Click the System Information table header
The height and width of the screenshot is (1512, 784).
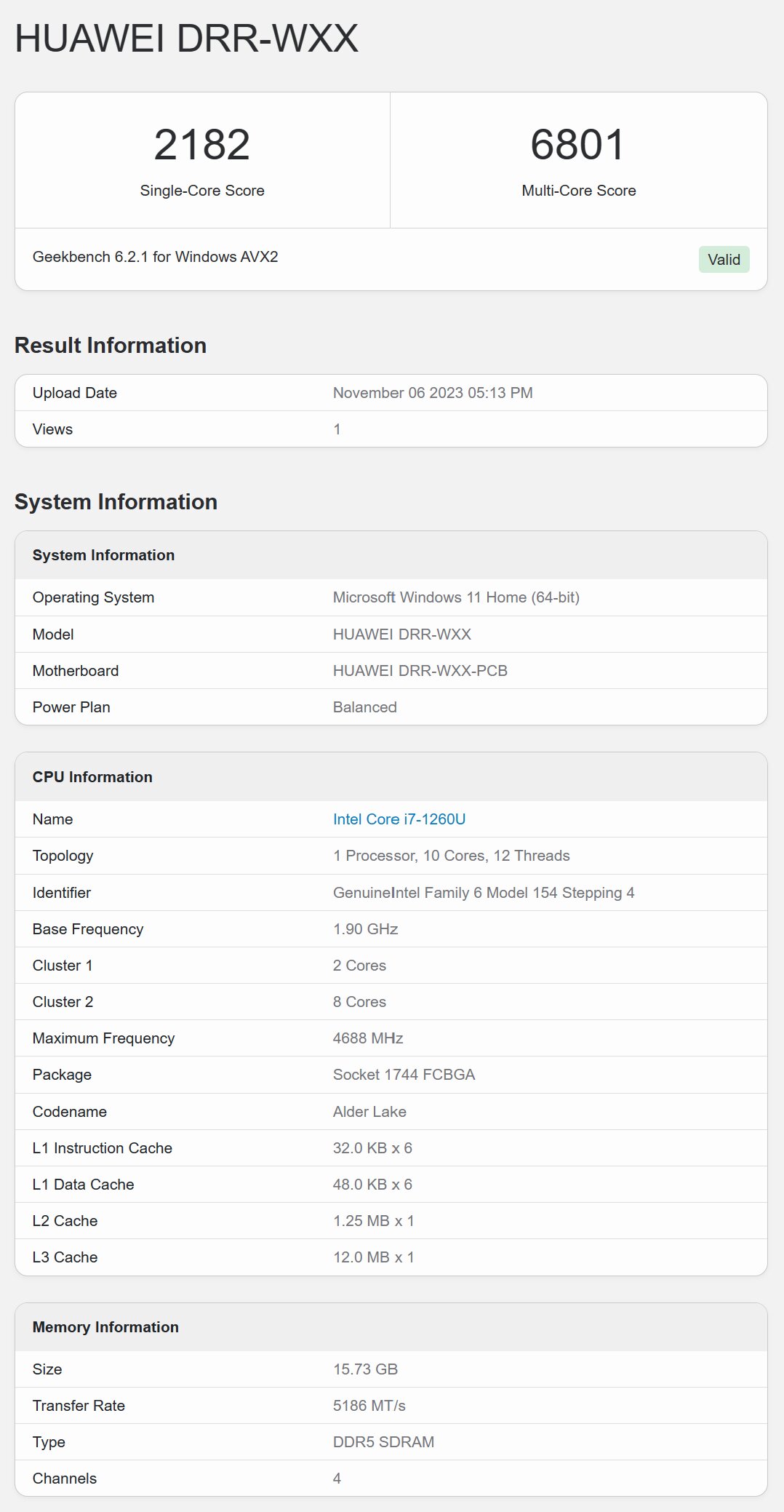pyautogui.click(x=103, y=555)
